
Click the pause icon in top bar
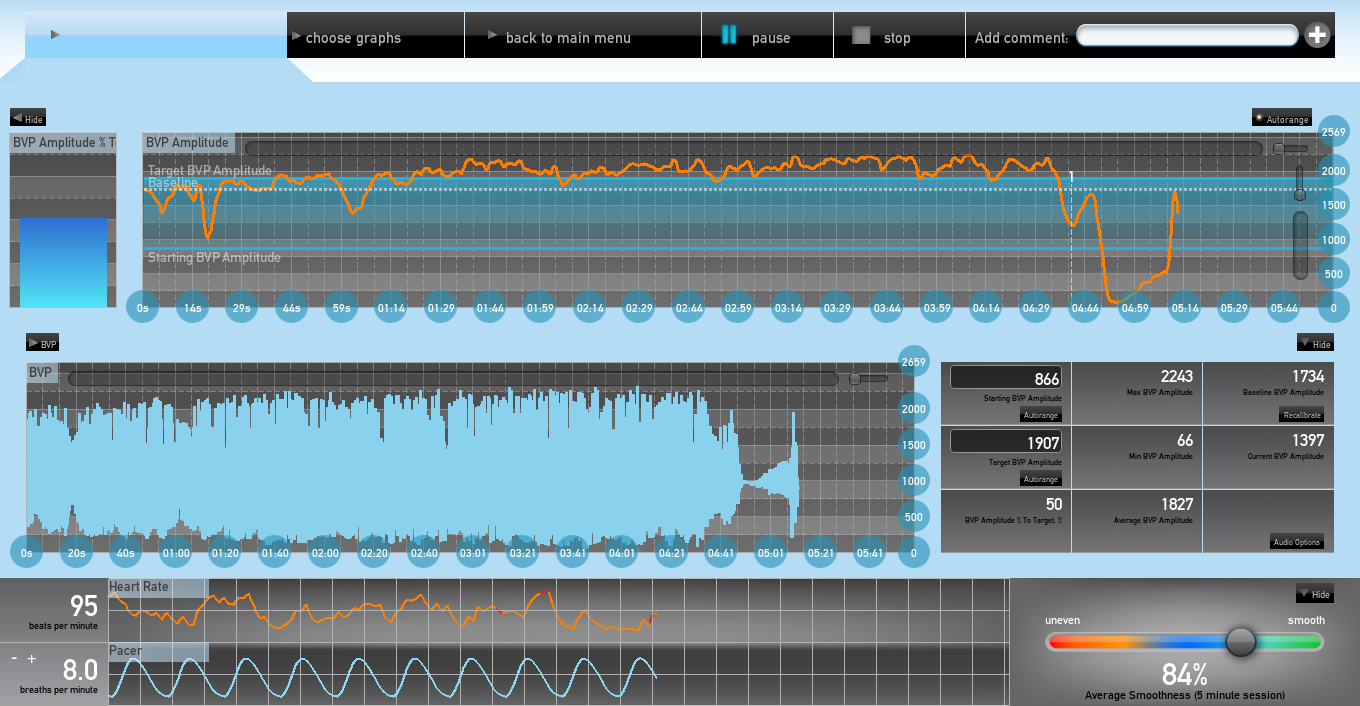coord(729,36)
